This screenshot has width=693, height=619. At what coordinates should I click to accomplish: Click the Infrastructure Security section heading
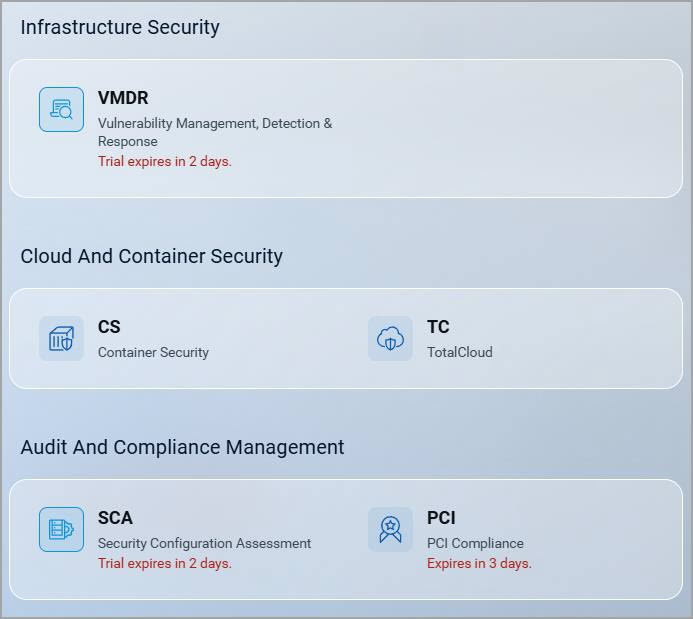120,27
